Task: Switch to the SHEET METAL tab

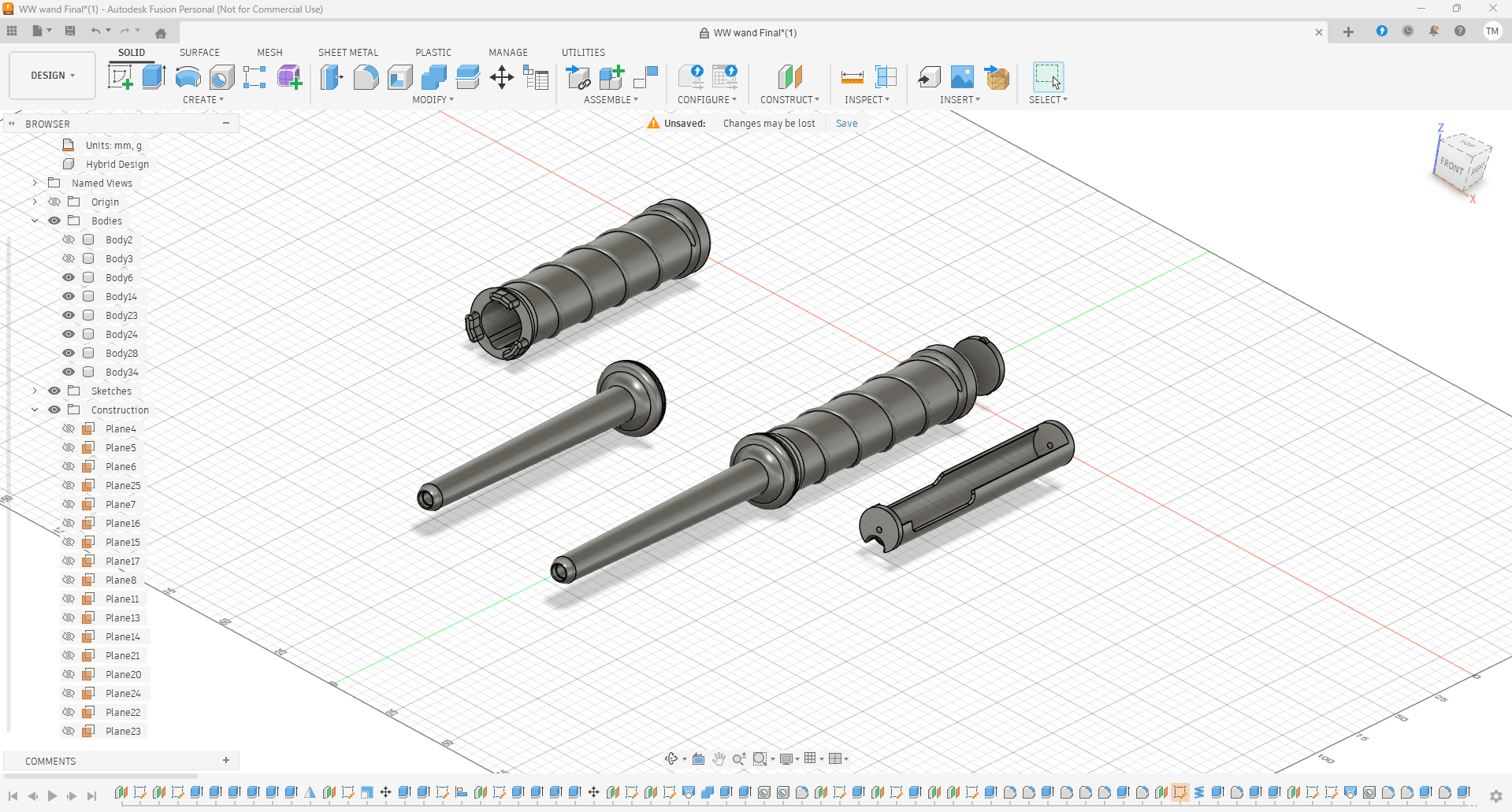Action: click(x=348, y=53)
